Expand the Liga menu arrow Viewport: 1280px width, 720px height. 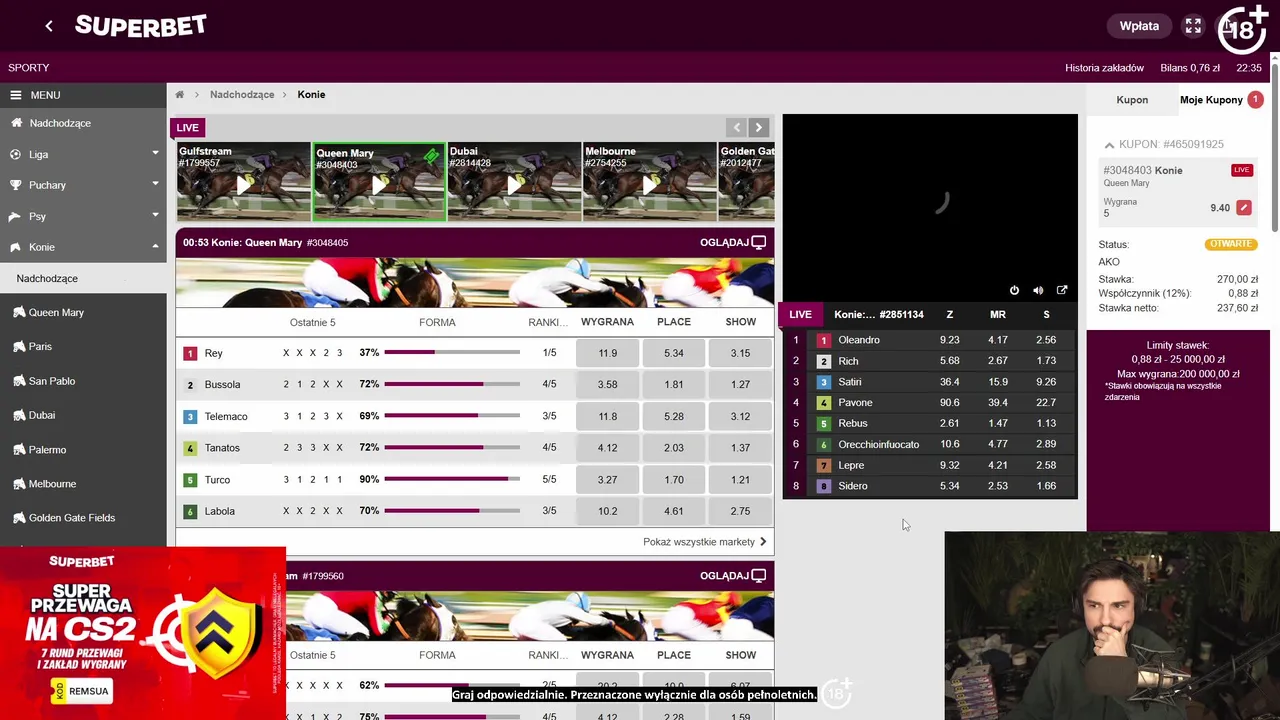pos(155,153)
